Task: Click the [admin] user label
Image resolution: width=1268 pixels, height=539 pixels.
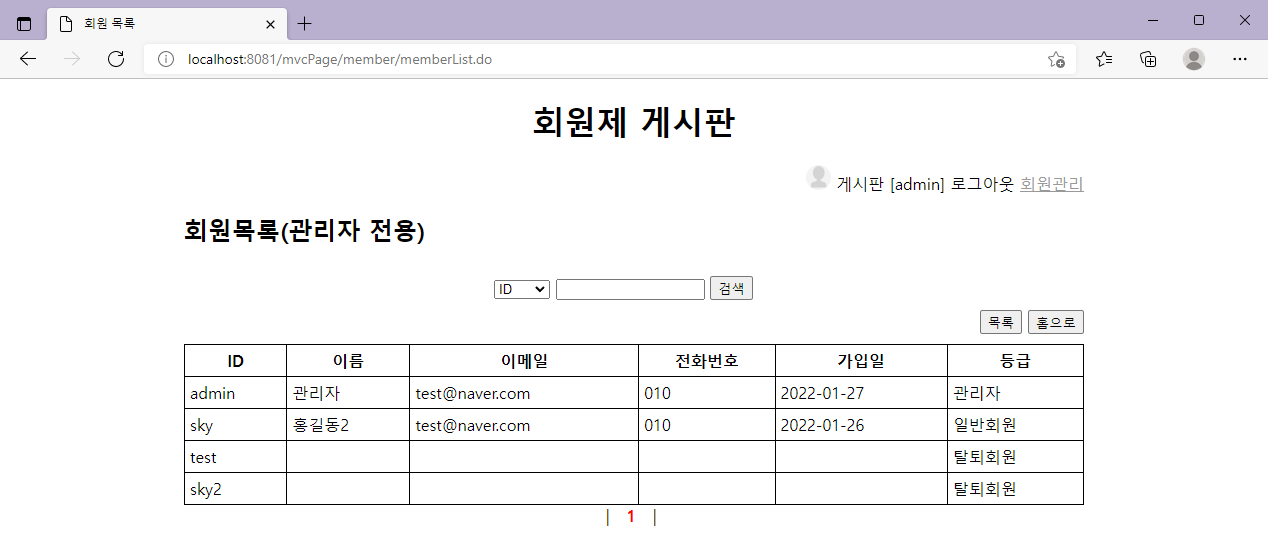Action: (x=917, y=184)
